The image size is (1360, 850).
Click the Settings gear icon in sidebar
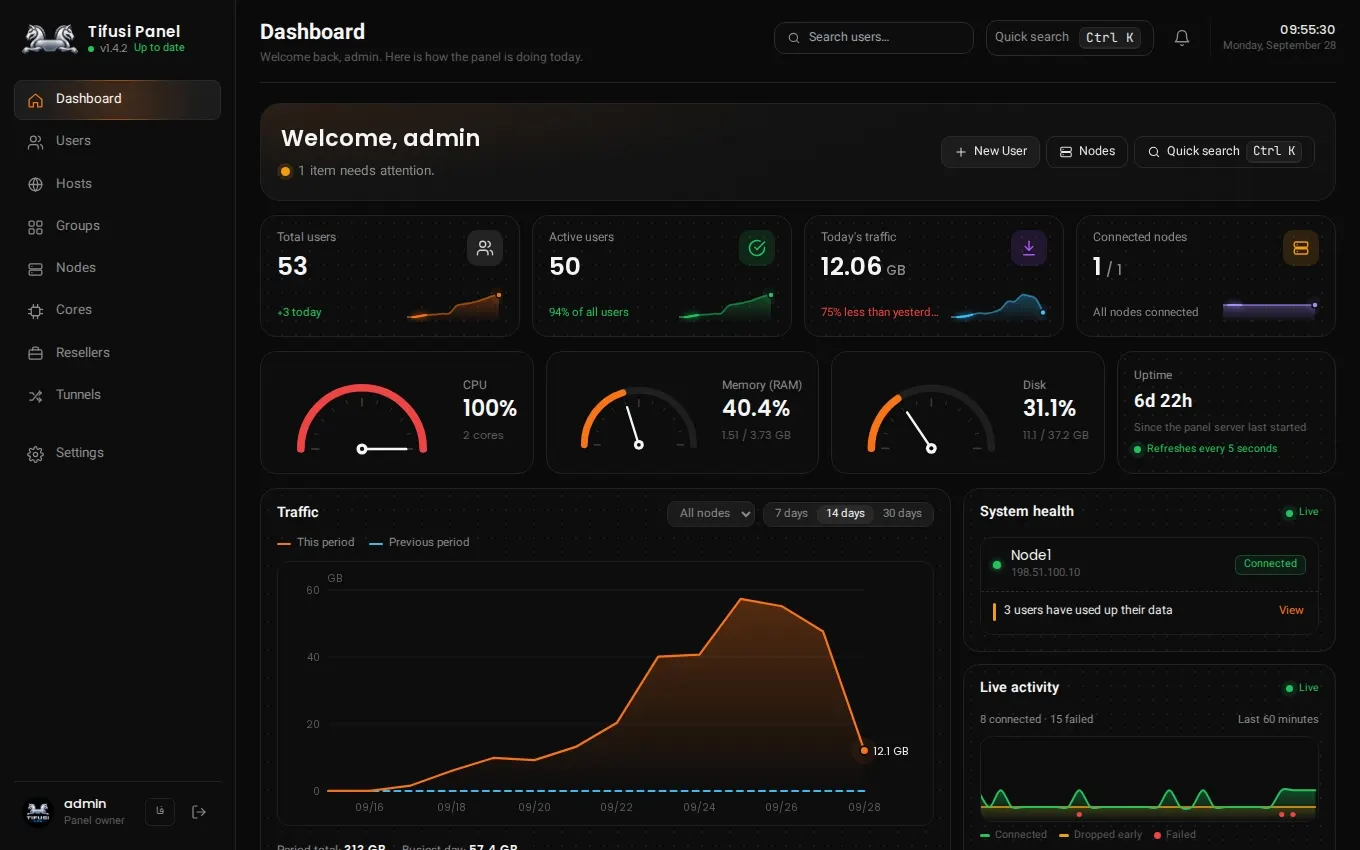click(x=36, y=454)
